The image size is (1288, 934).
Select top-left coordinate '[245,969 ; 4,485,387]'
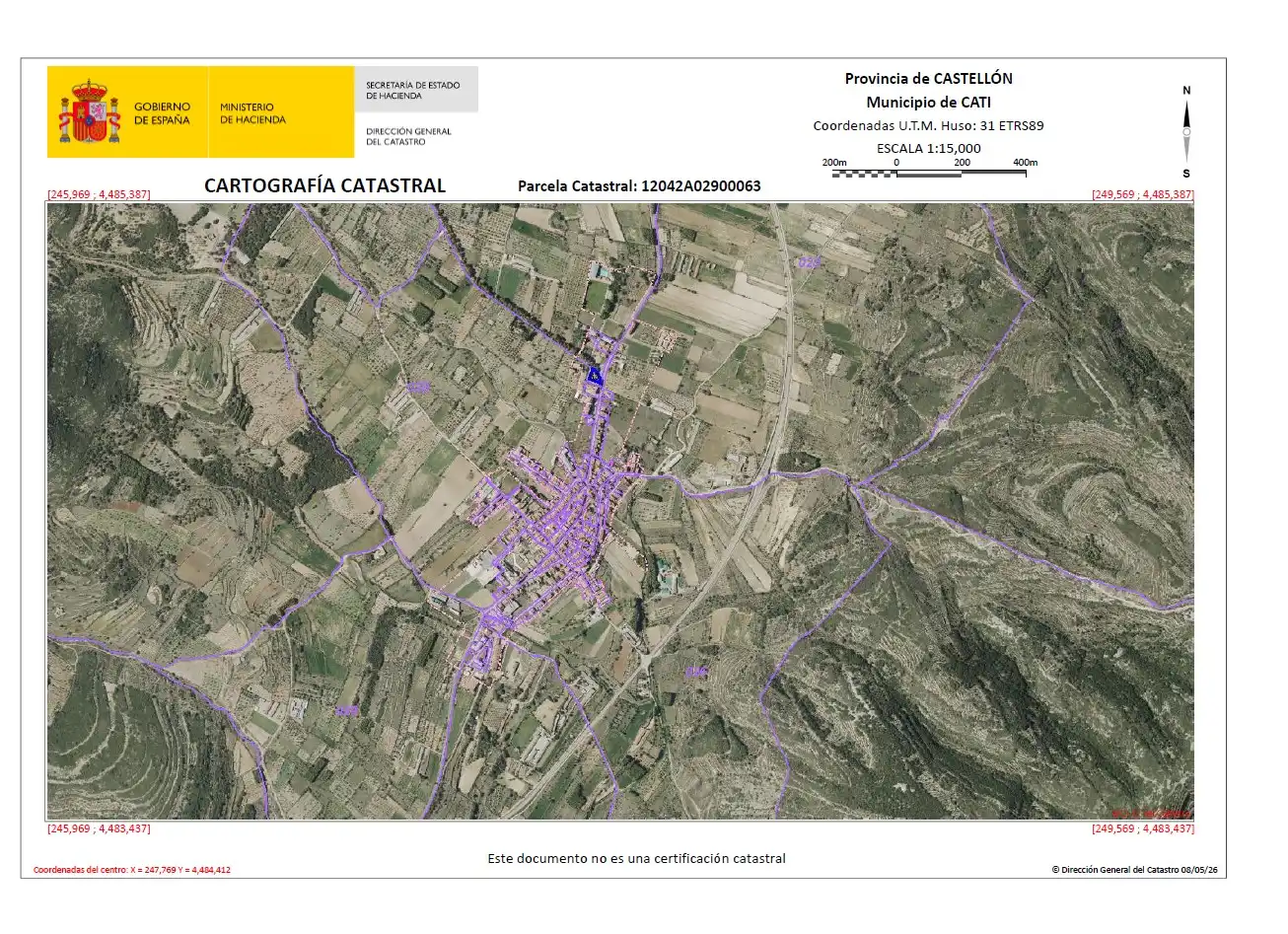click(99, 194)
